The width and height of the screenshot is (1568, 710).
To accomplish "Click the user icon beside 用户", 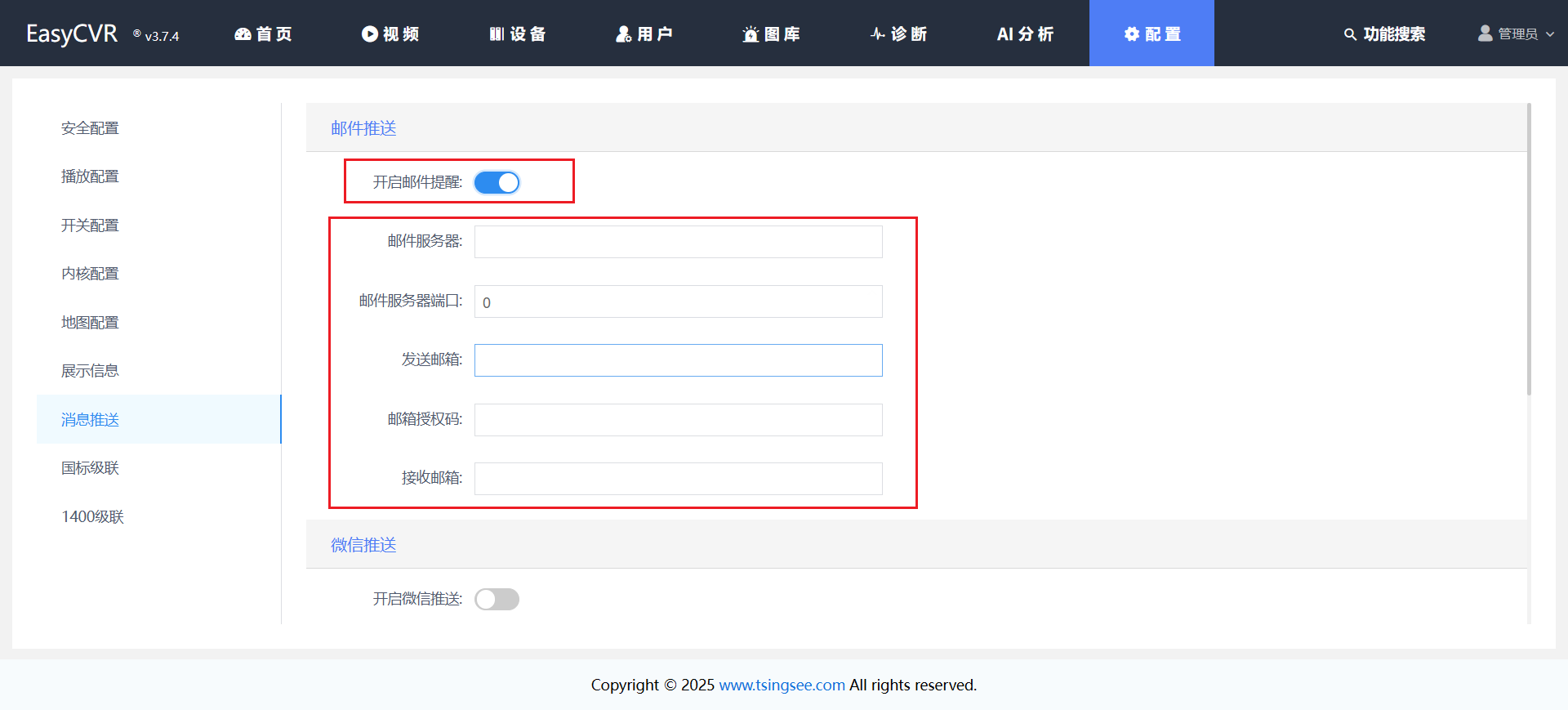I will coord(624,34).
